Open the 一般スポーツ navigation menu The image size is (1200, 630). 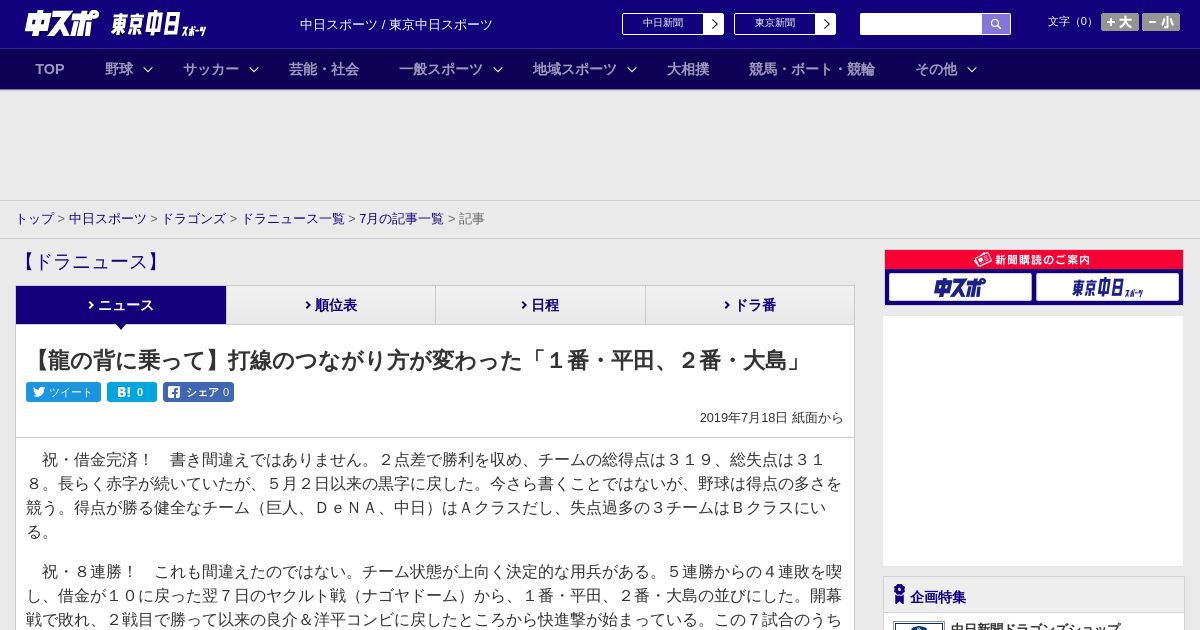(441, 69)
